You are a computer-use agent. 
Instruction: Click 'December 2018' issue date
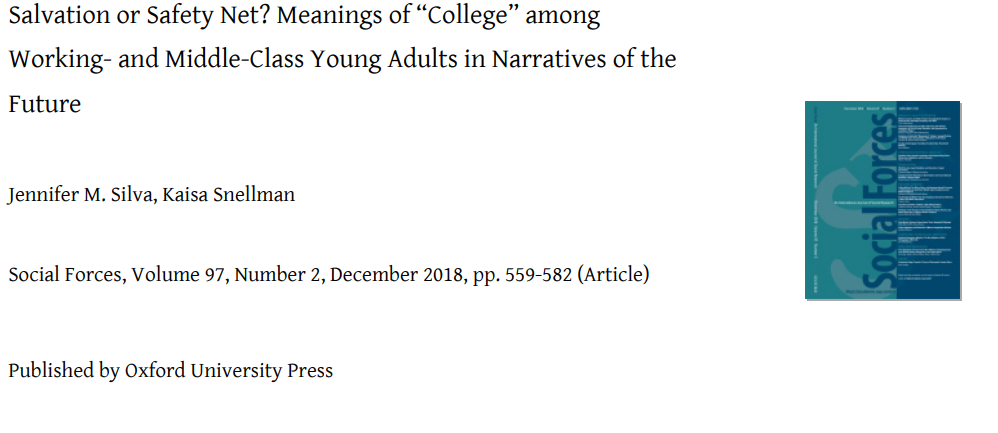coord(398,274)
